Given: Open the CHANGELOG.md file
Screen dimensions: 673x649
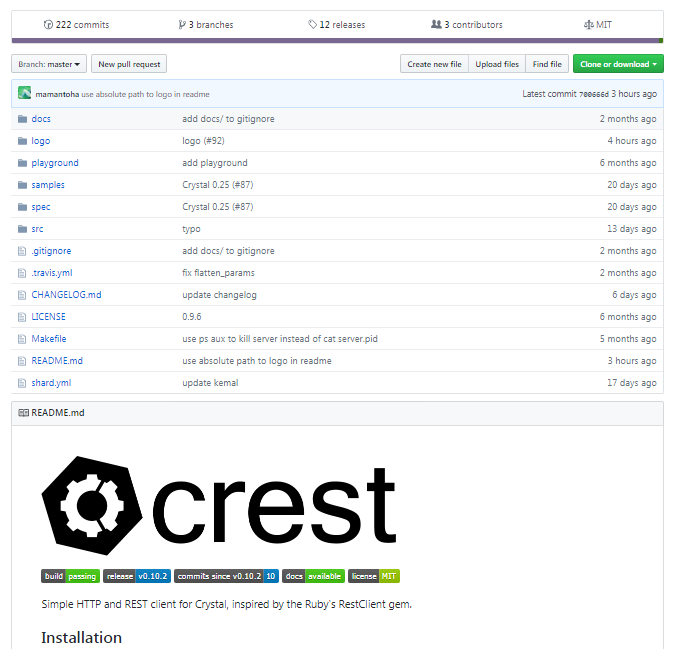Looking at the screenshot, I should (67, 295).
